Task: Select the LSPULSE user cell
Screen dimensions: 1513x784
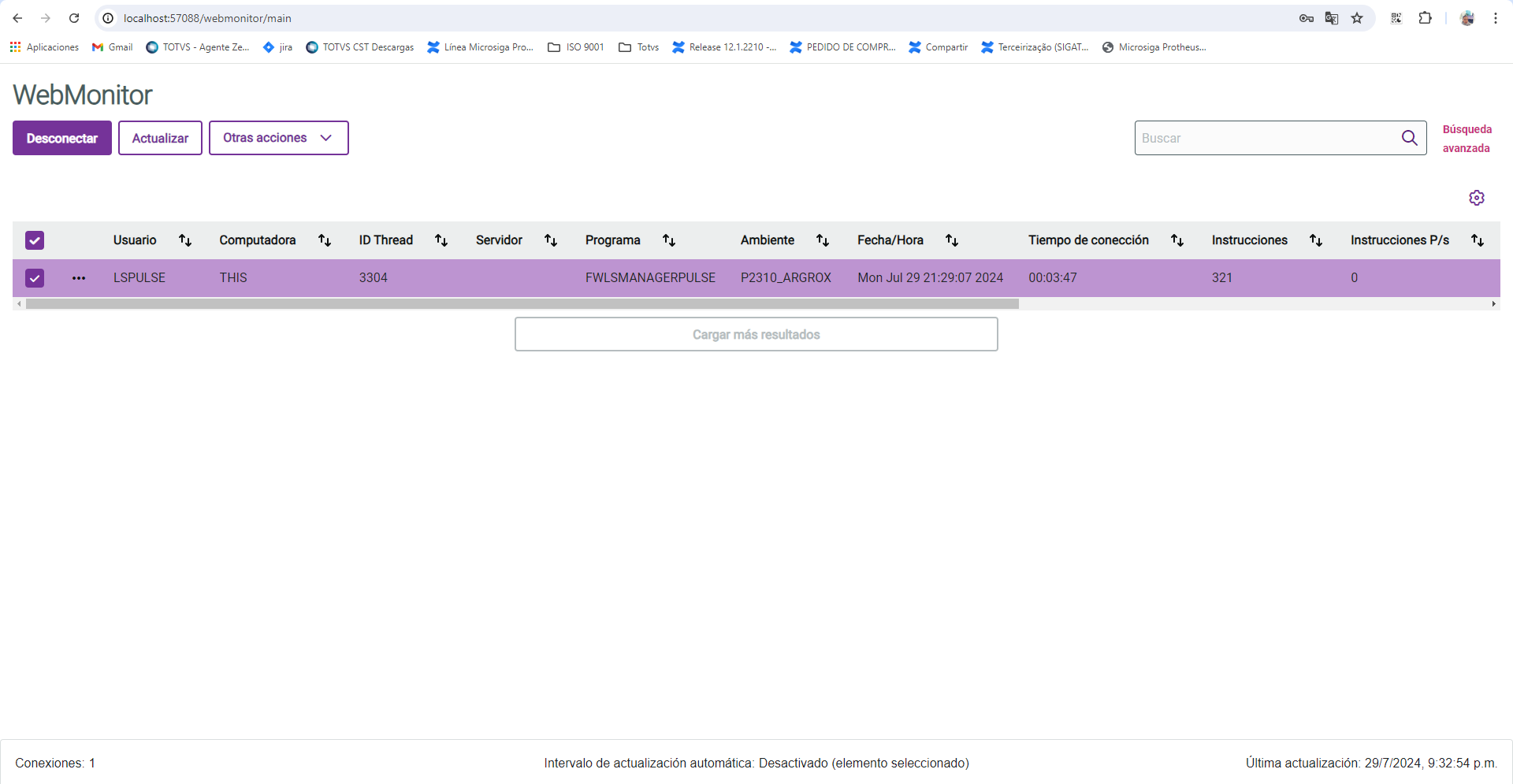Action: (139, 278)
